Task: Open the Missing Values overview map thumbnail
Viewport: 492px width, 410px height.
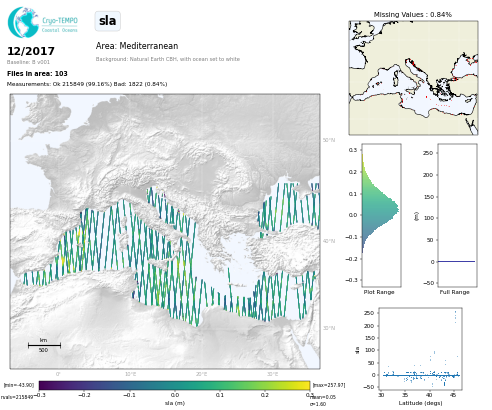Action: coord(413,78)
